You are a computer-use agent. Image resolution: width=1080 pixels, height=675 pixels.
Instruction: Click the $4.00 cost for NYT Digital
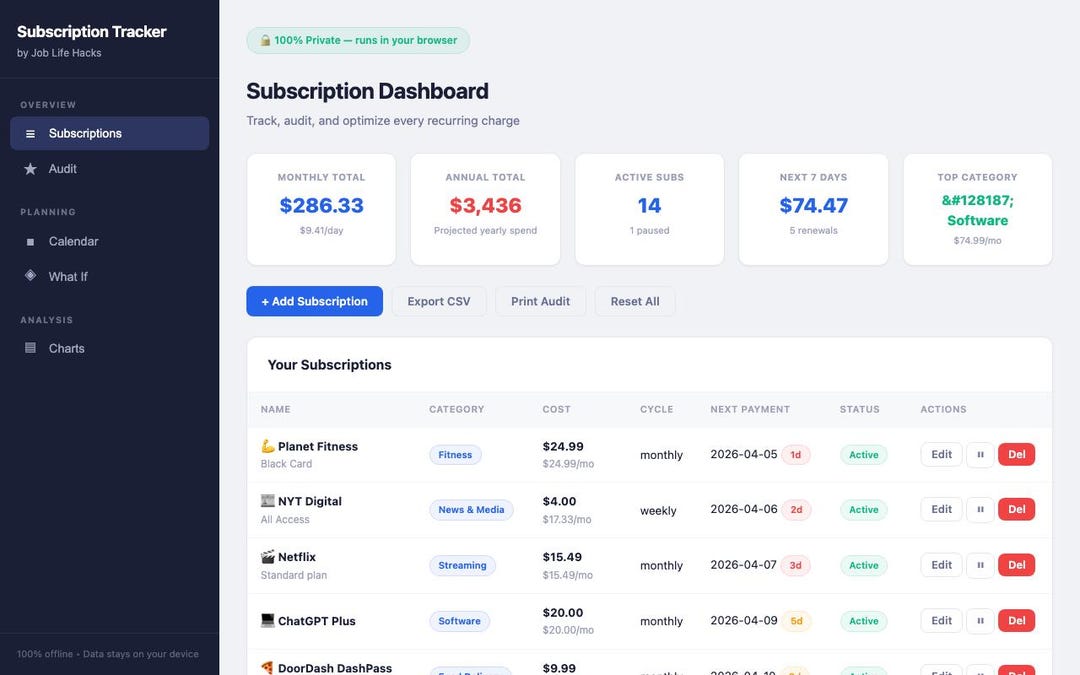(559, 501)
